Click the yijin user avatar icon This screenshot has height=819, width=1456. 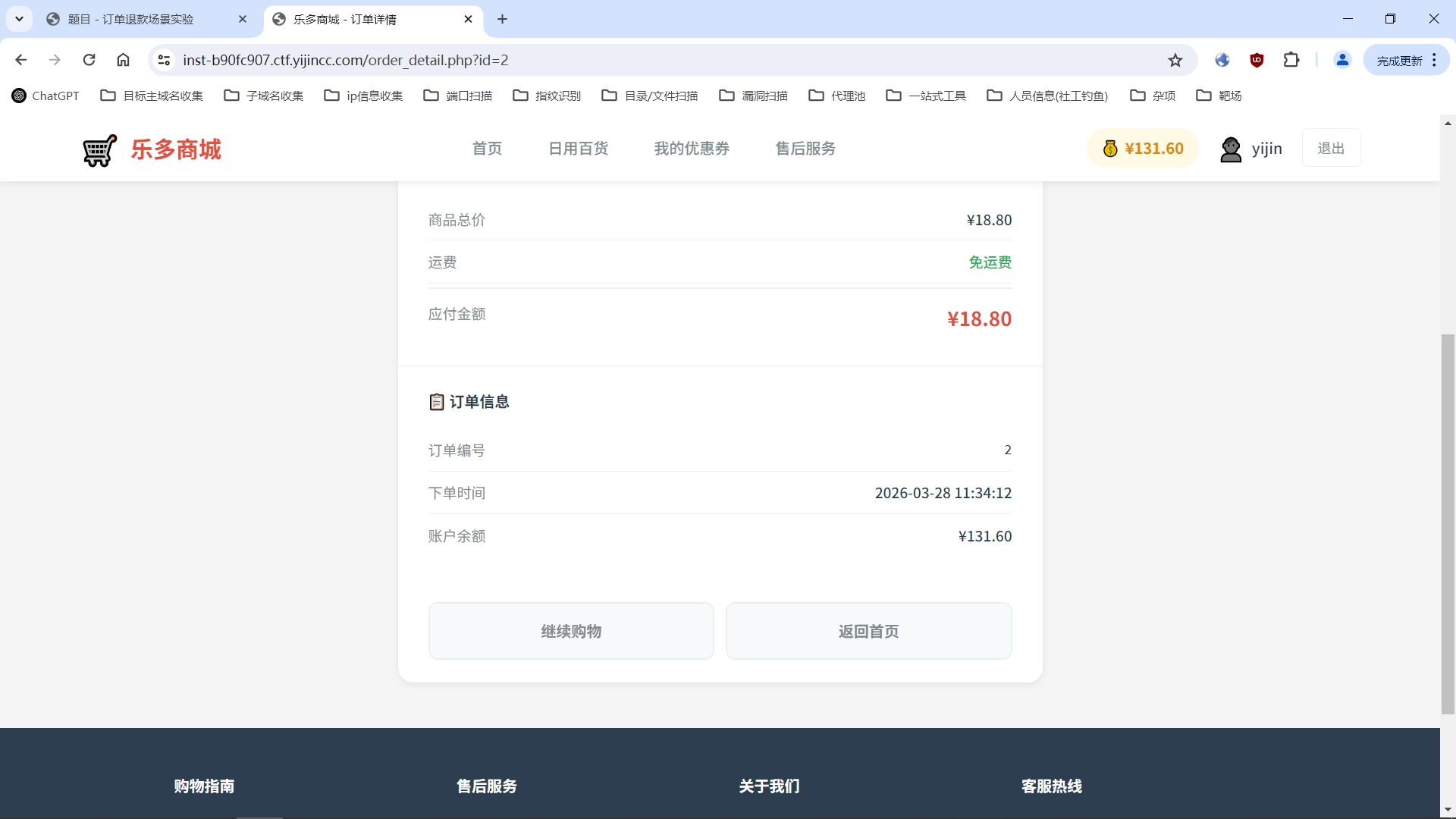1230,149
